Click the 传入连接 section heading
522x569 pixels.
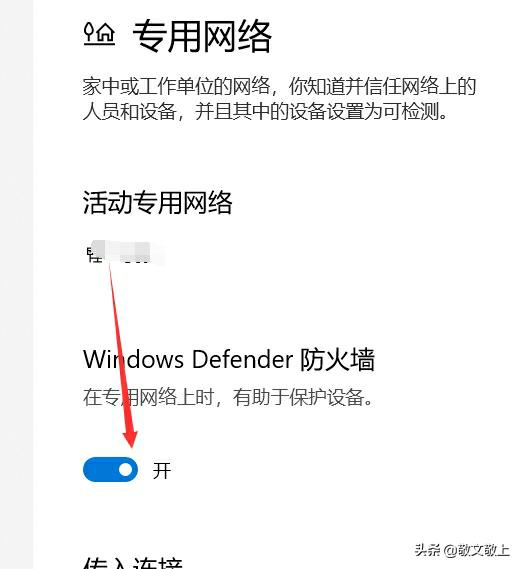click(133, 562)
